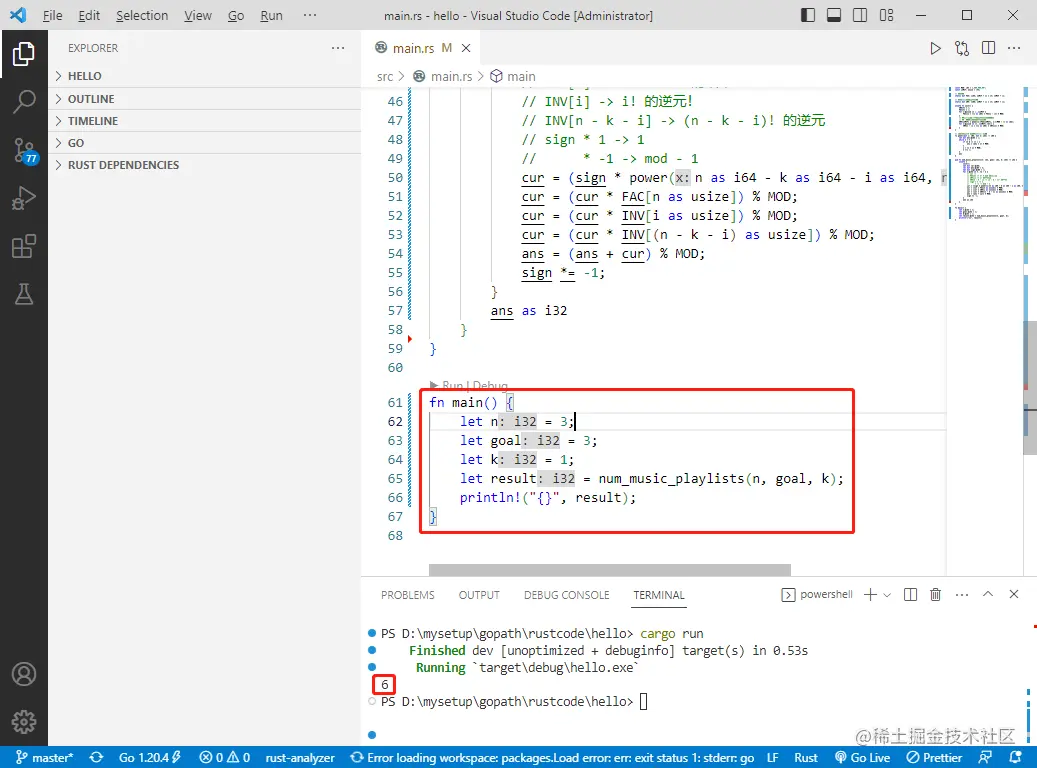Open the Search view in the activity bar
The height and width of the screenshot is (768, 1037).
24,101
